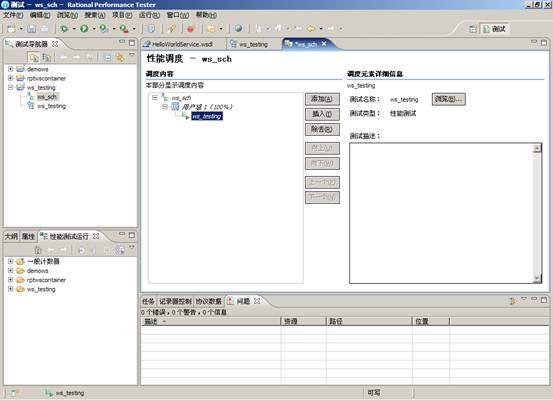Viewport: 553px width, 401px height.
Task: Click the 插入 button
Action: click(322, 114)
